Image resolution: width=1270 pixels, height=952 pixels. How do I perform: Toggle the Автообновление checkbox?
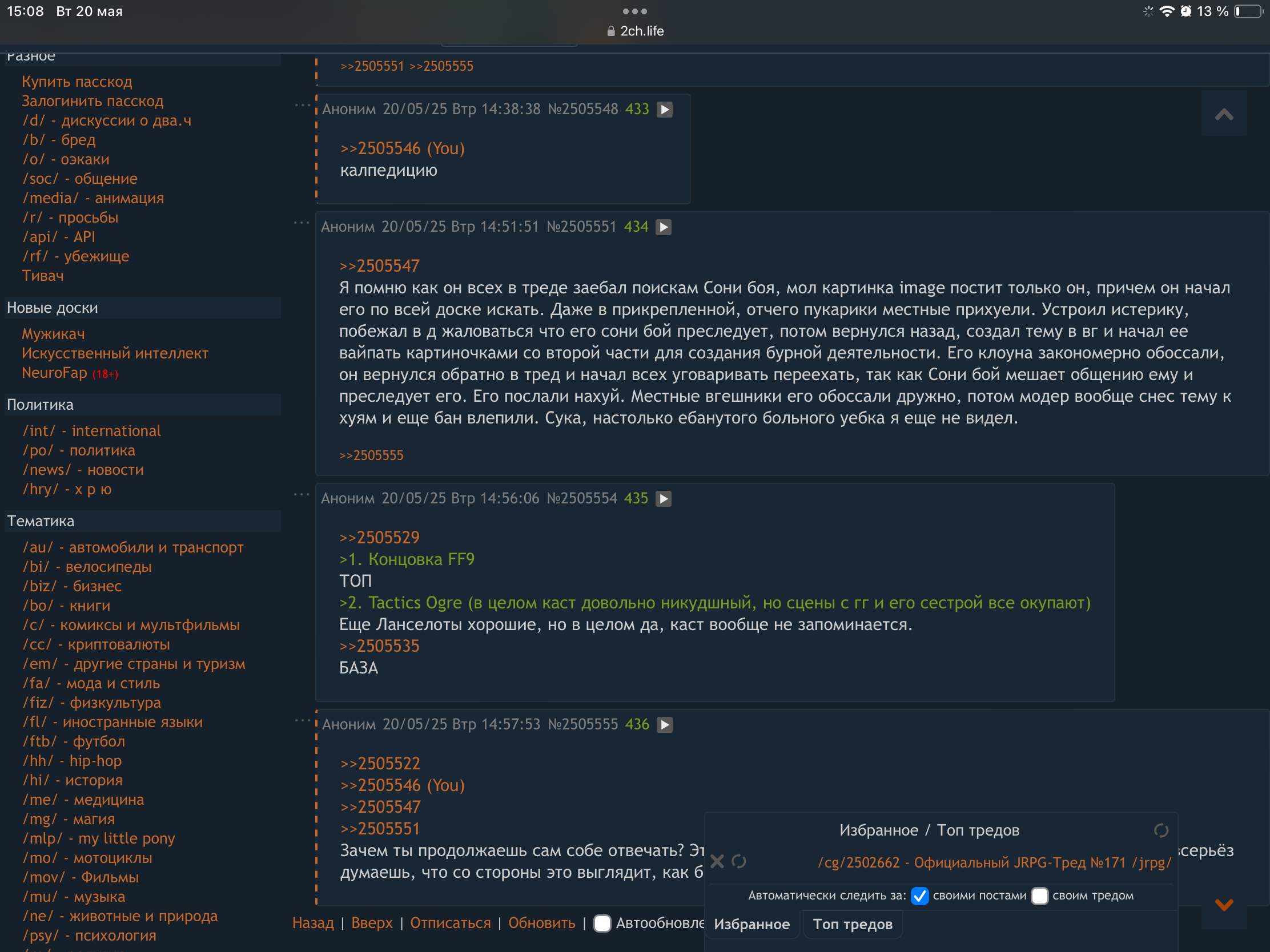click(x=602, y=923)
